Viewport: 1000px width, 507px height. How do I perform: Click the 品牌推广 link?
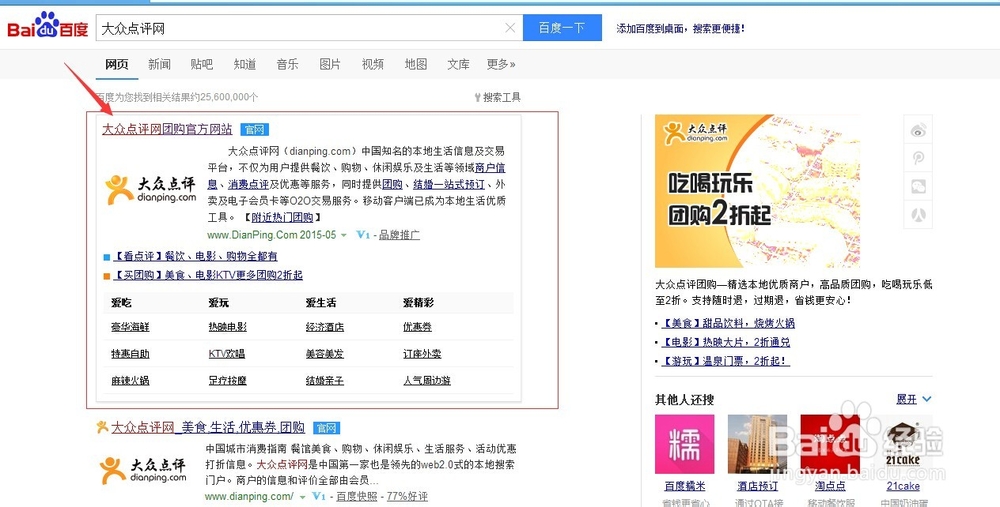pyautogui.click(x=399, y=235)
